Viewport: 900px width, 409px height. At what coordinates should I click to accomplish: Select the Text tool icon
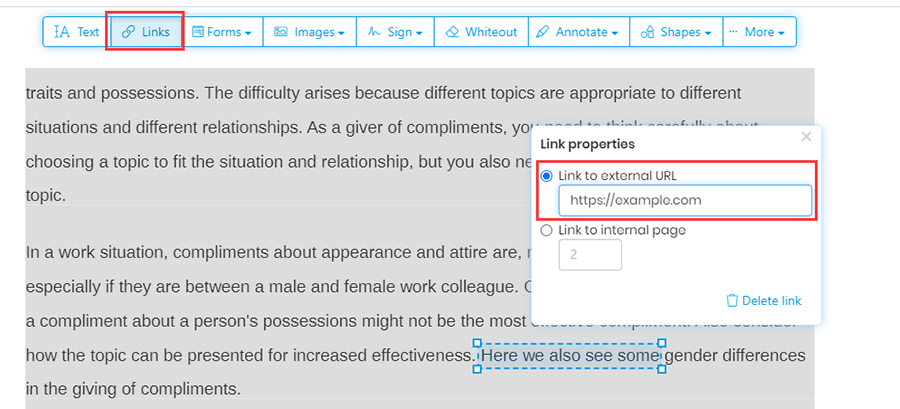pos(61,32)
